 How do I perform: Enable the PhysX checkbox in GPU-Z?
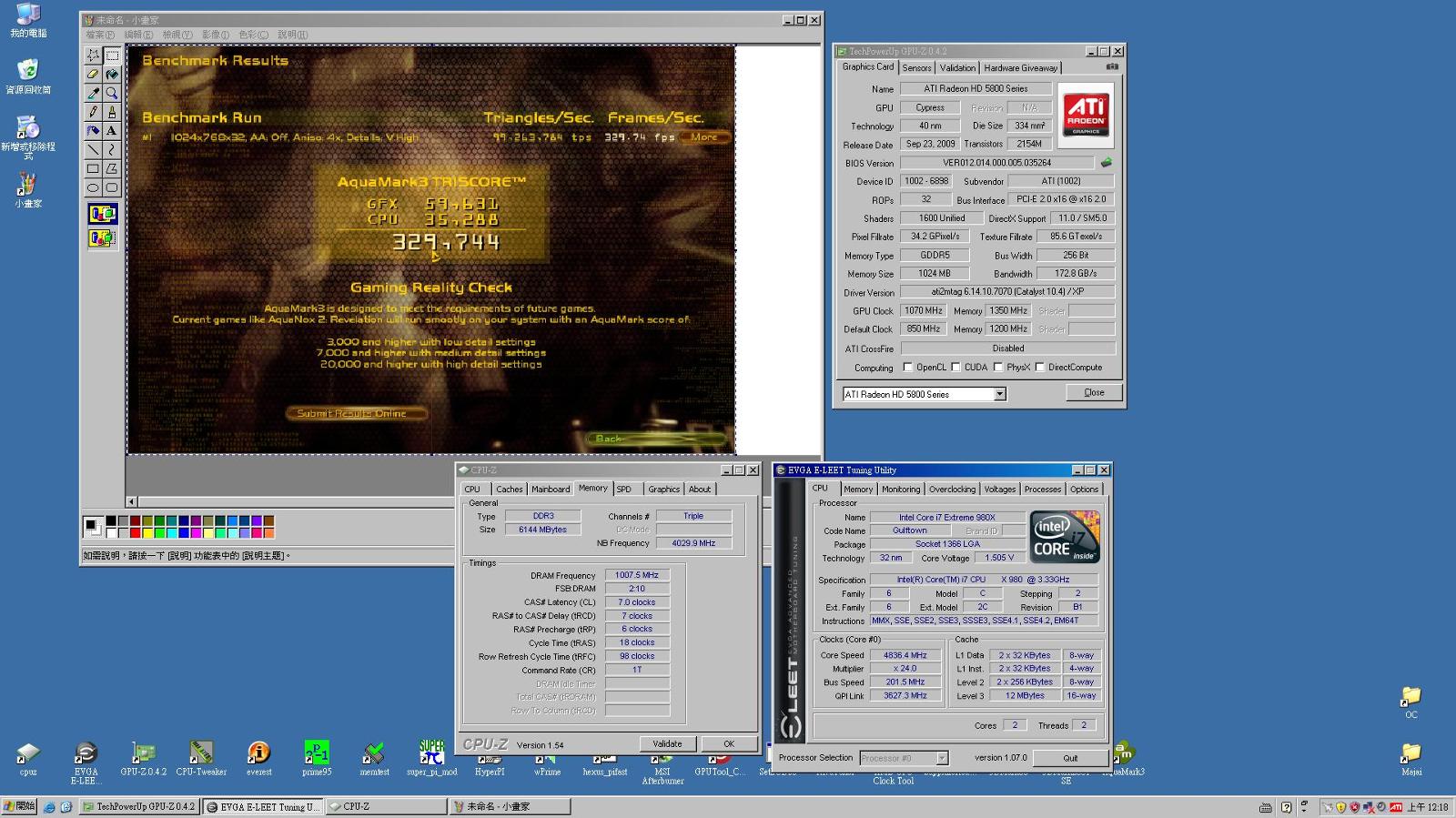coord(998,368)
